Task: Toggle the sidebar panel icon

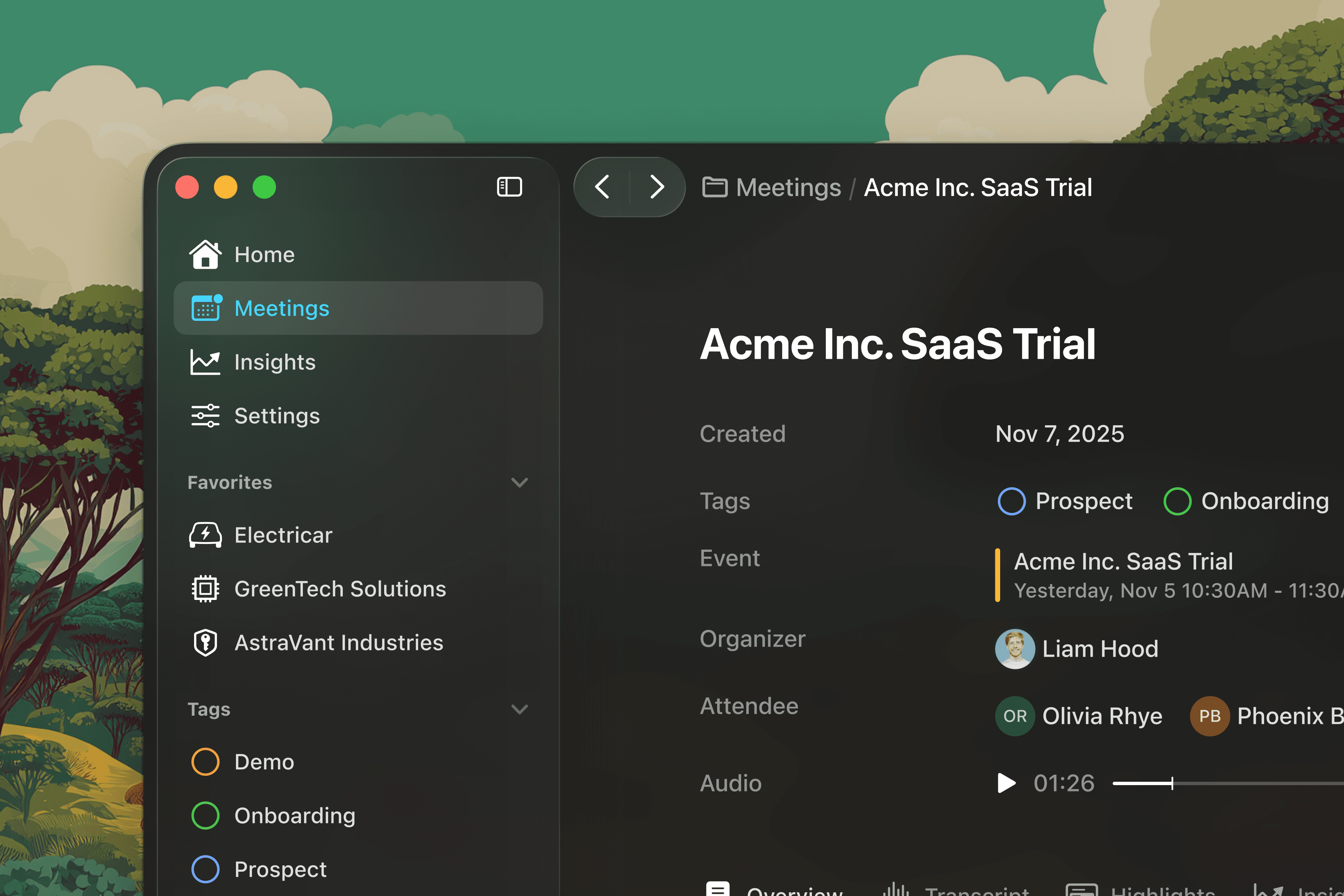Action: pos(509,187)
